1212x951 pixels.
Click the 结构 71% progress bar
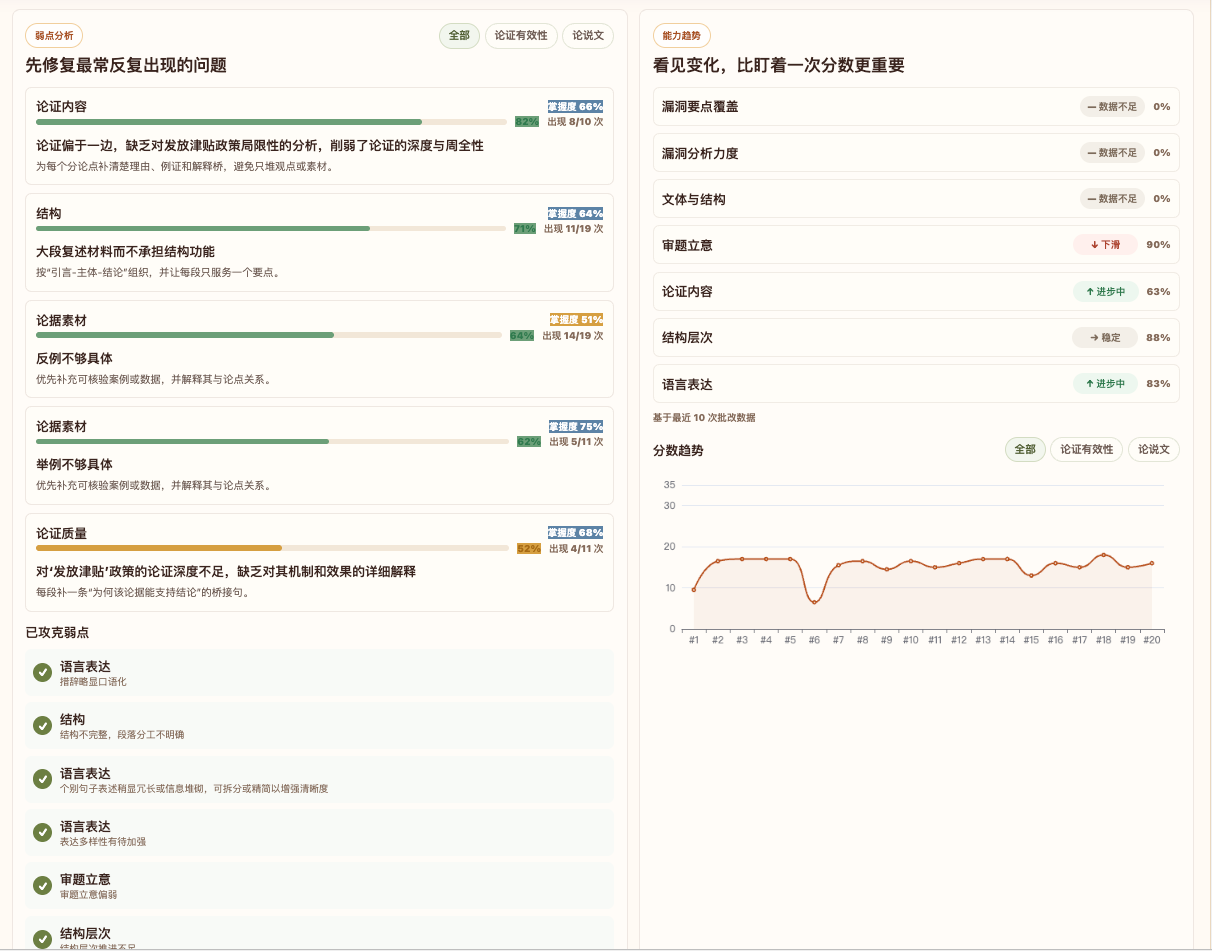271,228
